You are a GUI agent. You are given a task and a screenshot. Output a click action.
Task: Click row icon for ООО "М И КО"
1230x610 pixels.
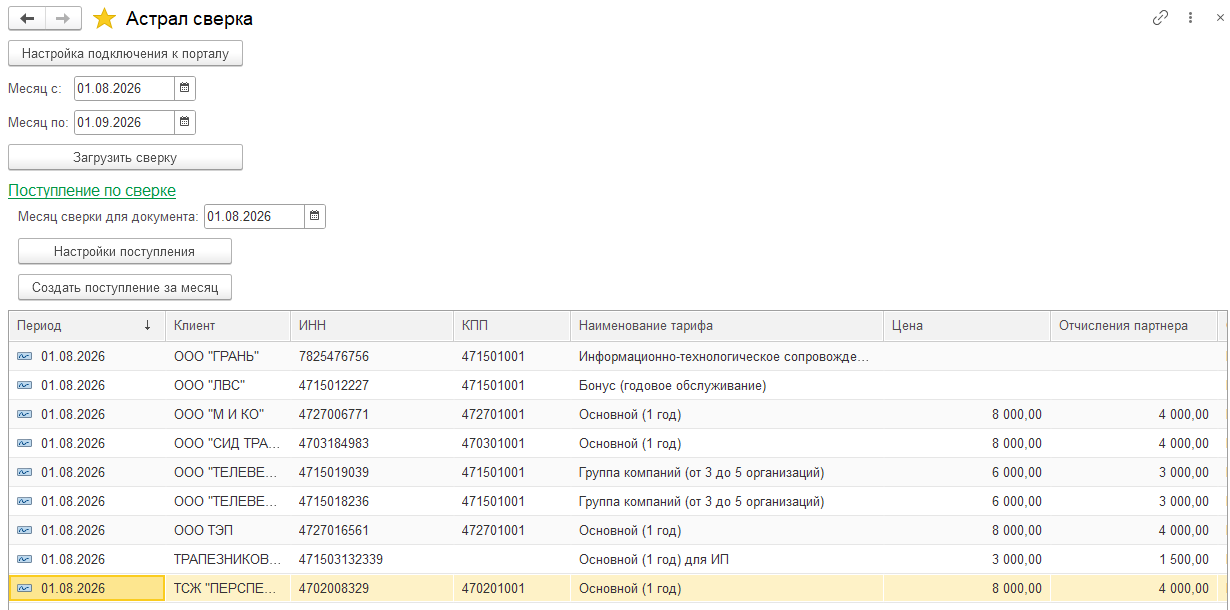(x=24, y=414)
